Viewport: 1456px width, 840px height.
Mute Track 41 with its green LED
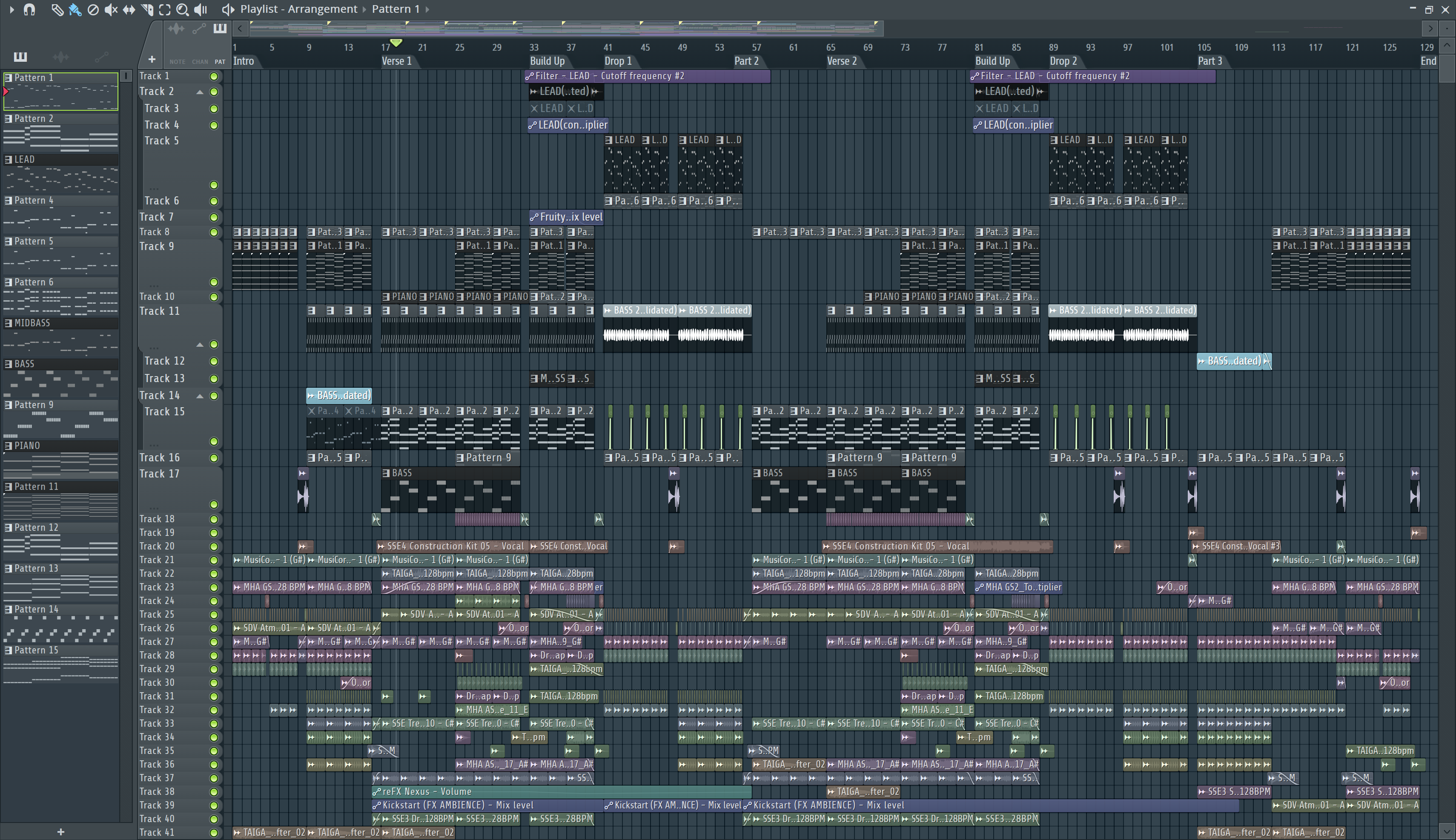(214, 833)
